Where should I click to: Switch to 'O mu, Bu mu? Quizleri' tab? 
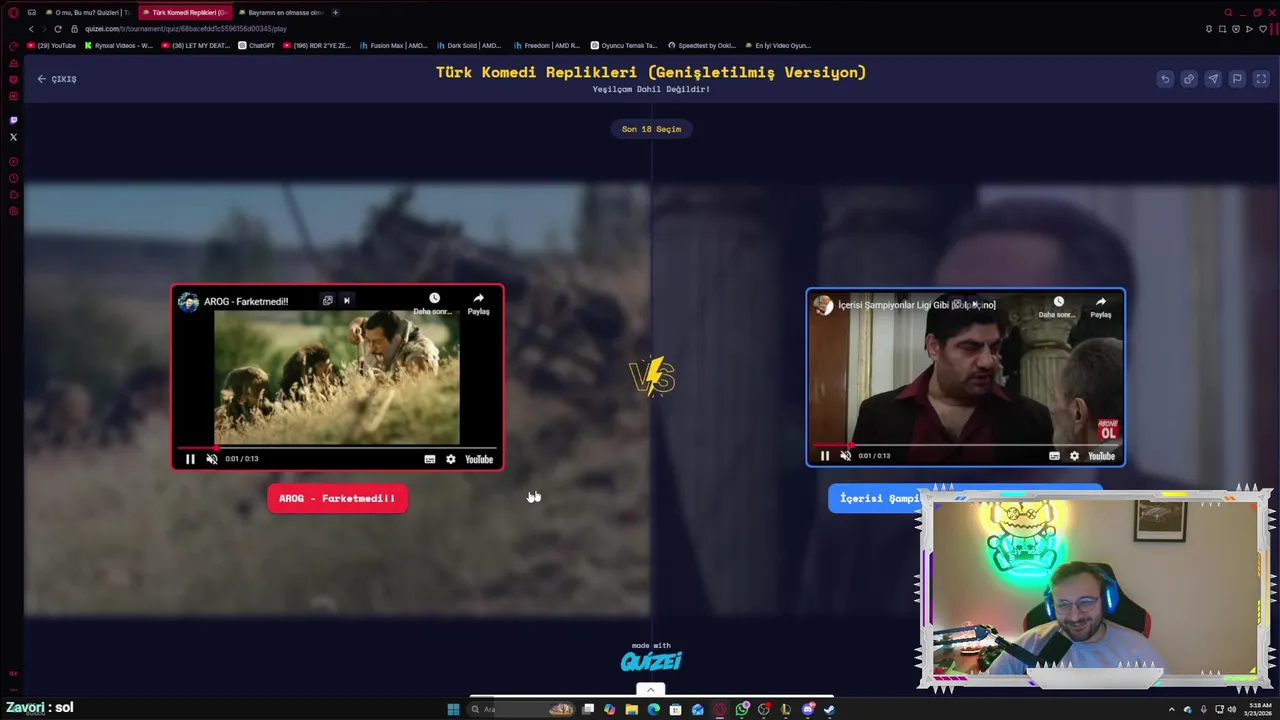tap(87, 12)
